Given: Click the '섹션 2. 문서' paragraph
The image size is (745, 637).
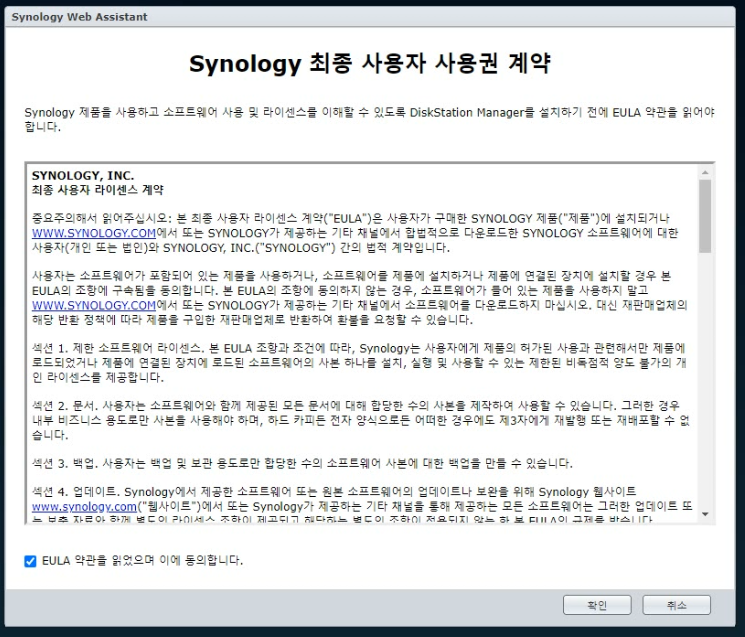Looking at the screenshot, I should click(x=361, y=420).
